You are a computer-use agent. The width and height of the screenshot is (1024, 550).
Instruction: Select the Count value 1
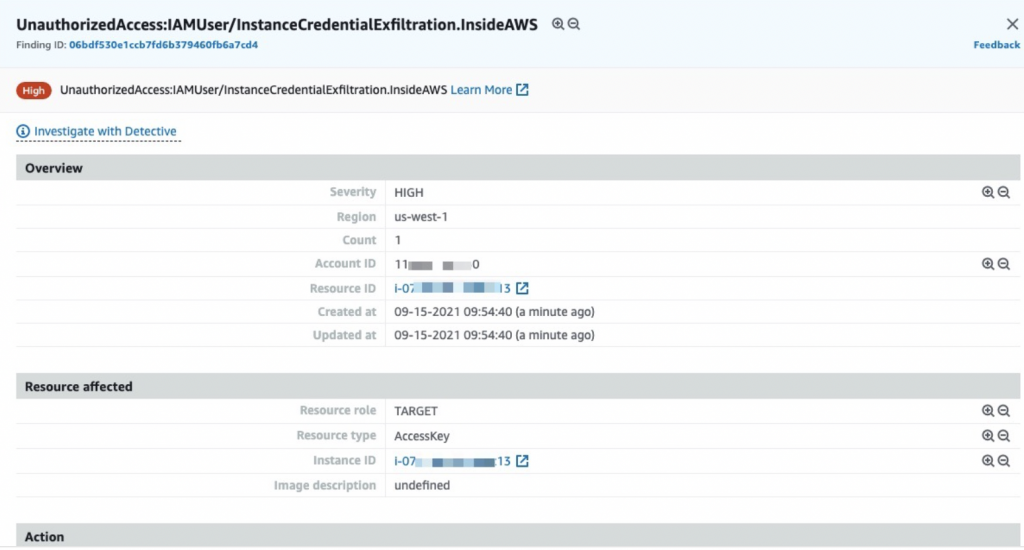point(398,240)
